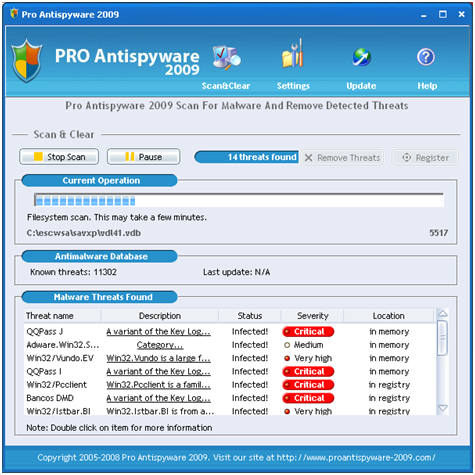The image size is (475, 475).
Task: Open the Win32.Vundo description link
Action: point(158,358)
